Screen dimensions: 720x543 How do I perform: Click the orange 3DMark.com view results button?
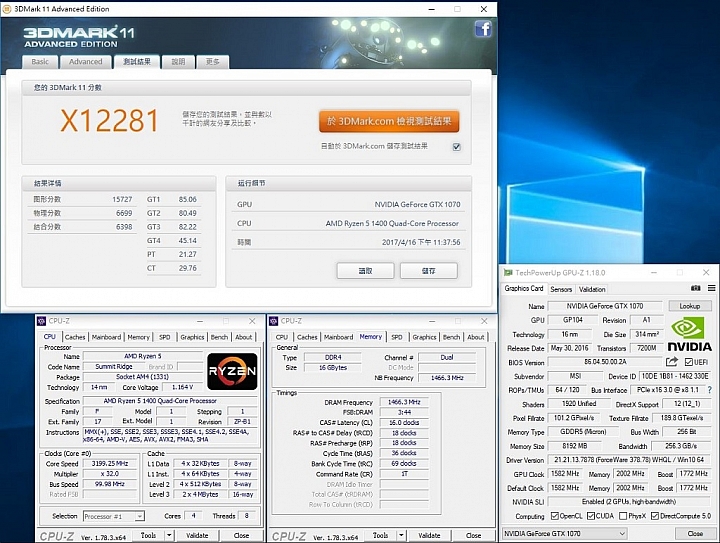pos(389,122)
